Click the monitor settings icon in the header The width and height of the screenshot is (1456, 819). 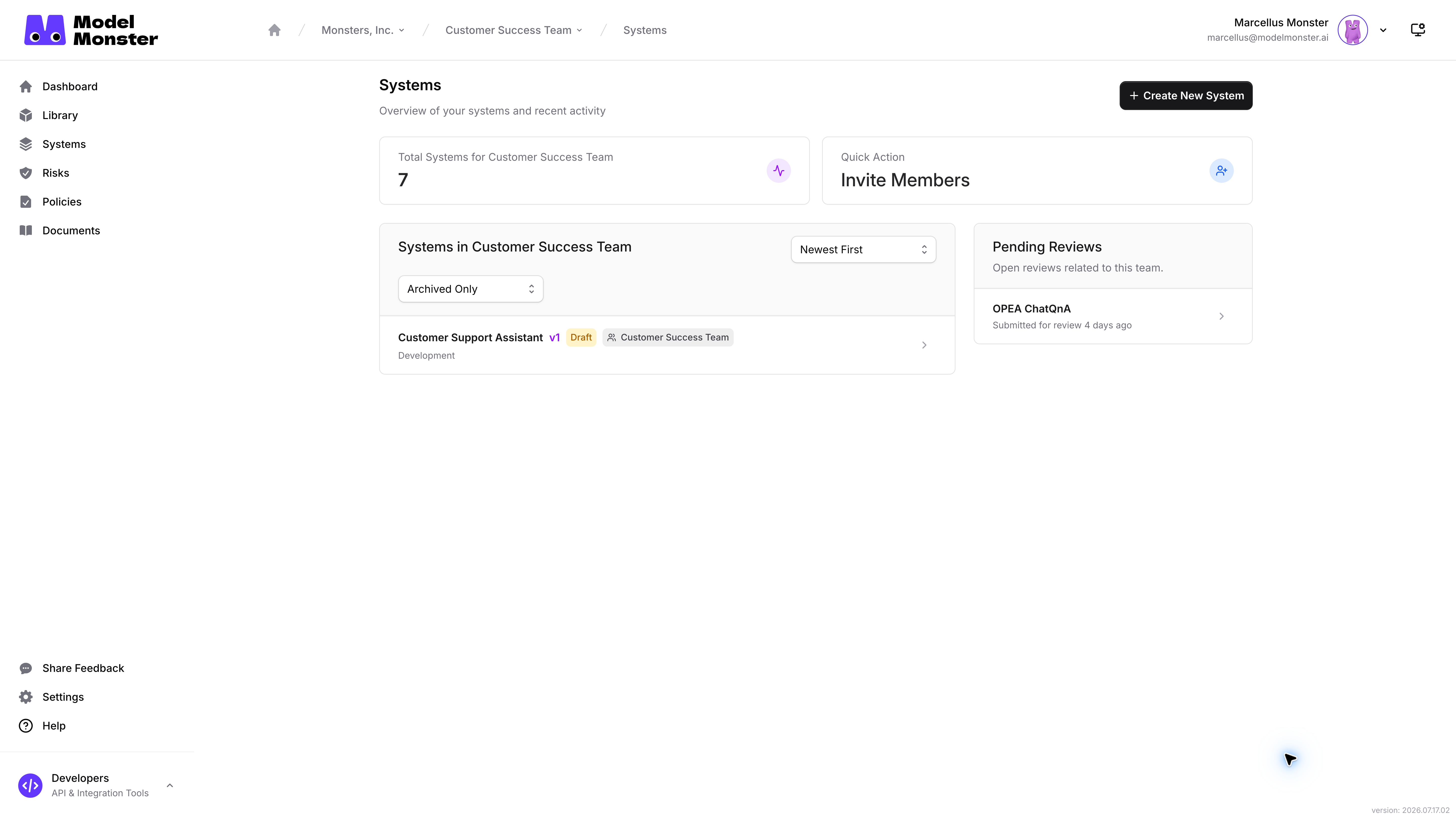(x=1418, y=30)
